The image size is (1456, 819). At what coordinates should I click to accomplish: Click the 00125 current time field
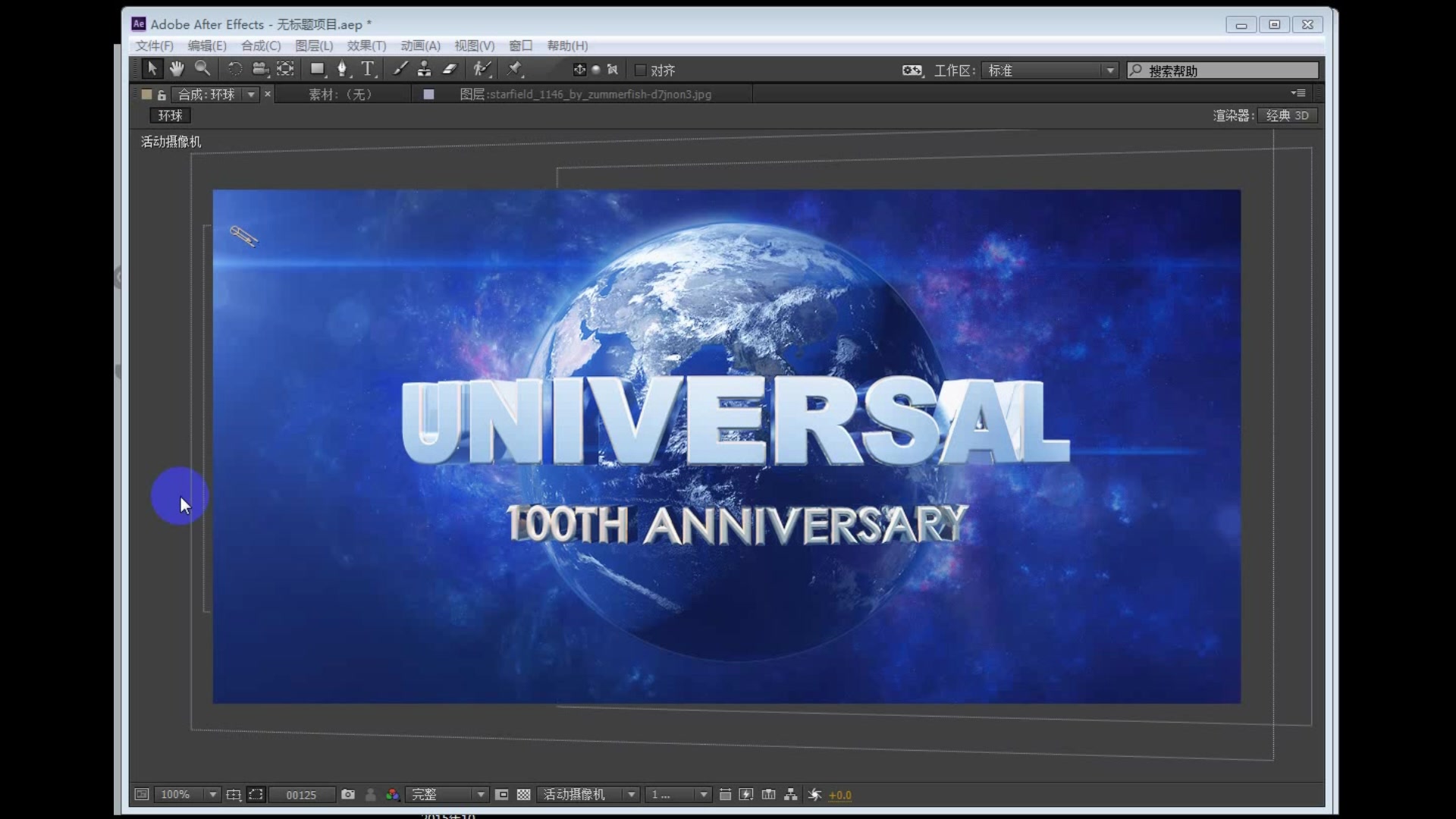(301, 795)
